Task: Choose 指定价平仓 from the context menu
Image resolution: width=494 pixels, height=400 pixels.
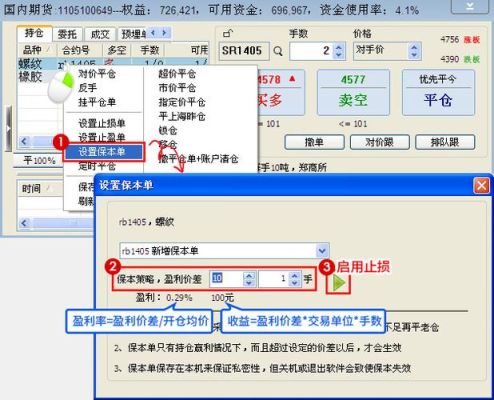Action: tap(182, 102)
